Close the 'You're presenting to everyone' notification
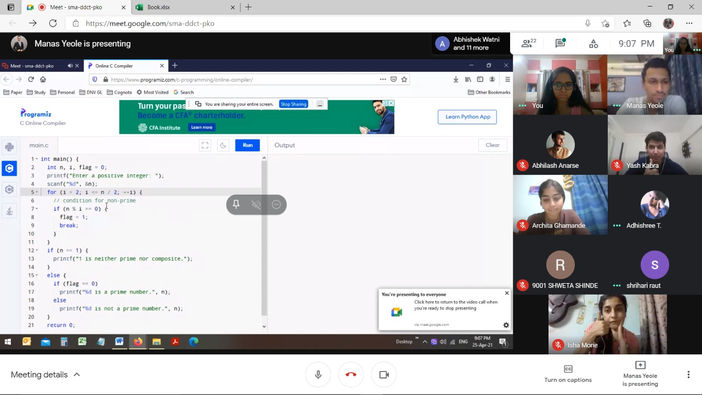 tap(507, 293)
